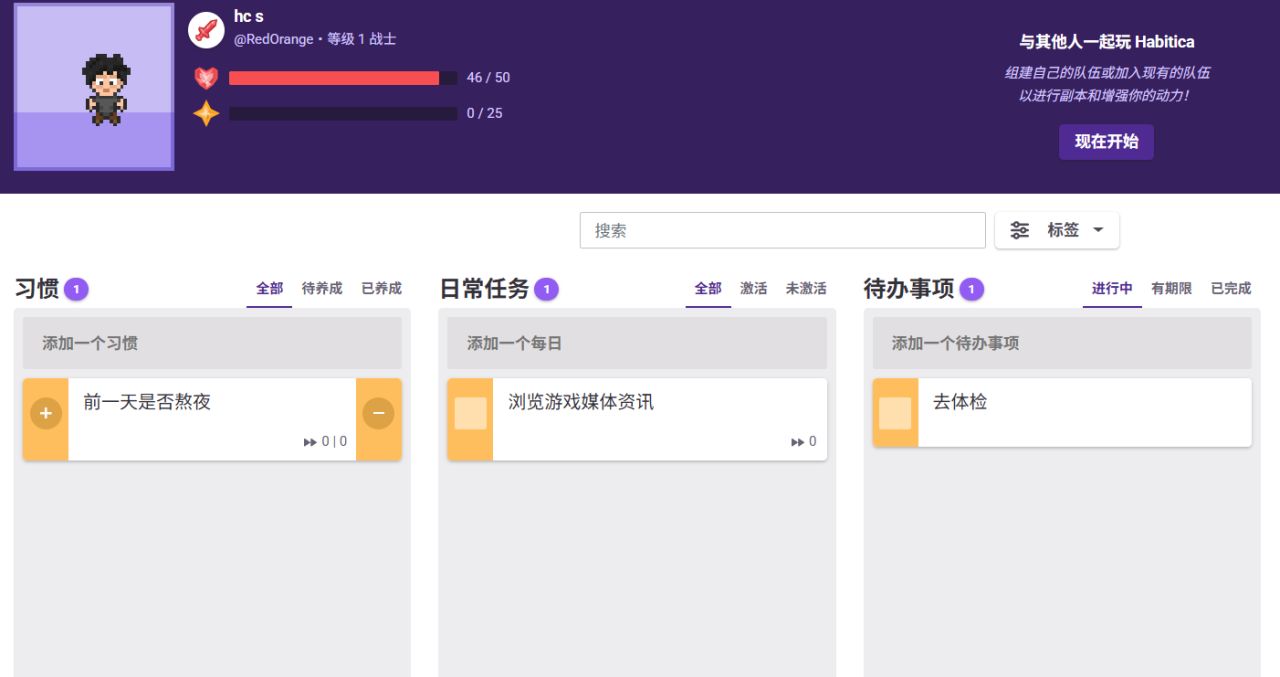
Task: Check off the daily 浏览游戏媒体资讯
Action: [x=470, y=413]
